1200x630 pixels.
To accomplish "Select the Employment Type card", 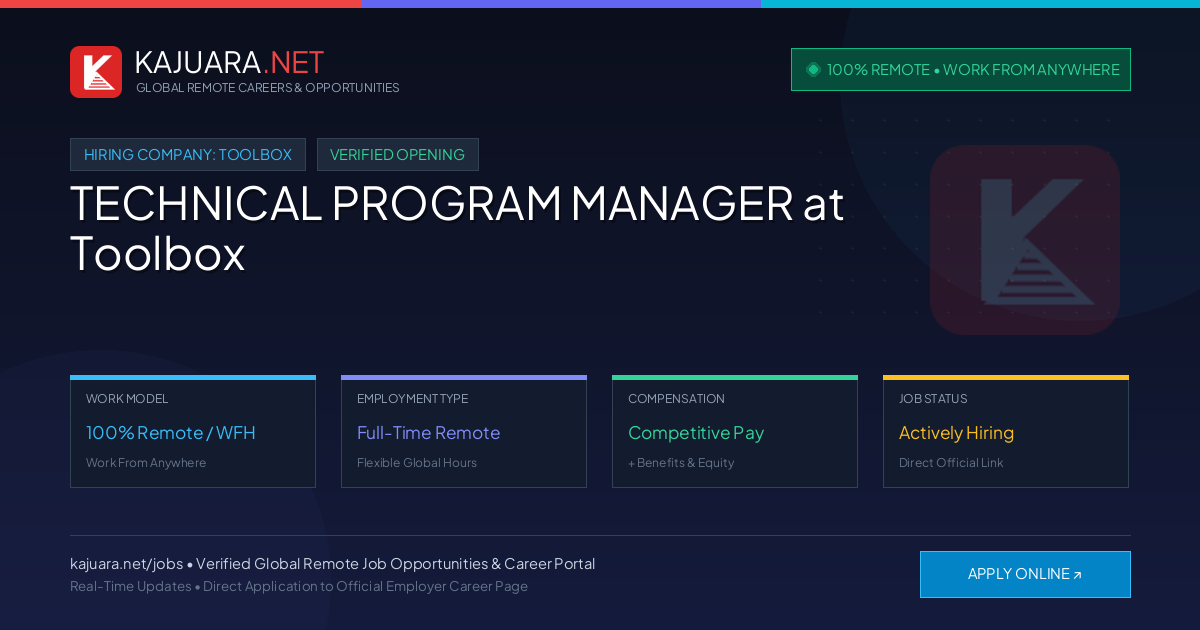I will click(x=464, y=432).
